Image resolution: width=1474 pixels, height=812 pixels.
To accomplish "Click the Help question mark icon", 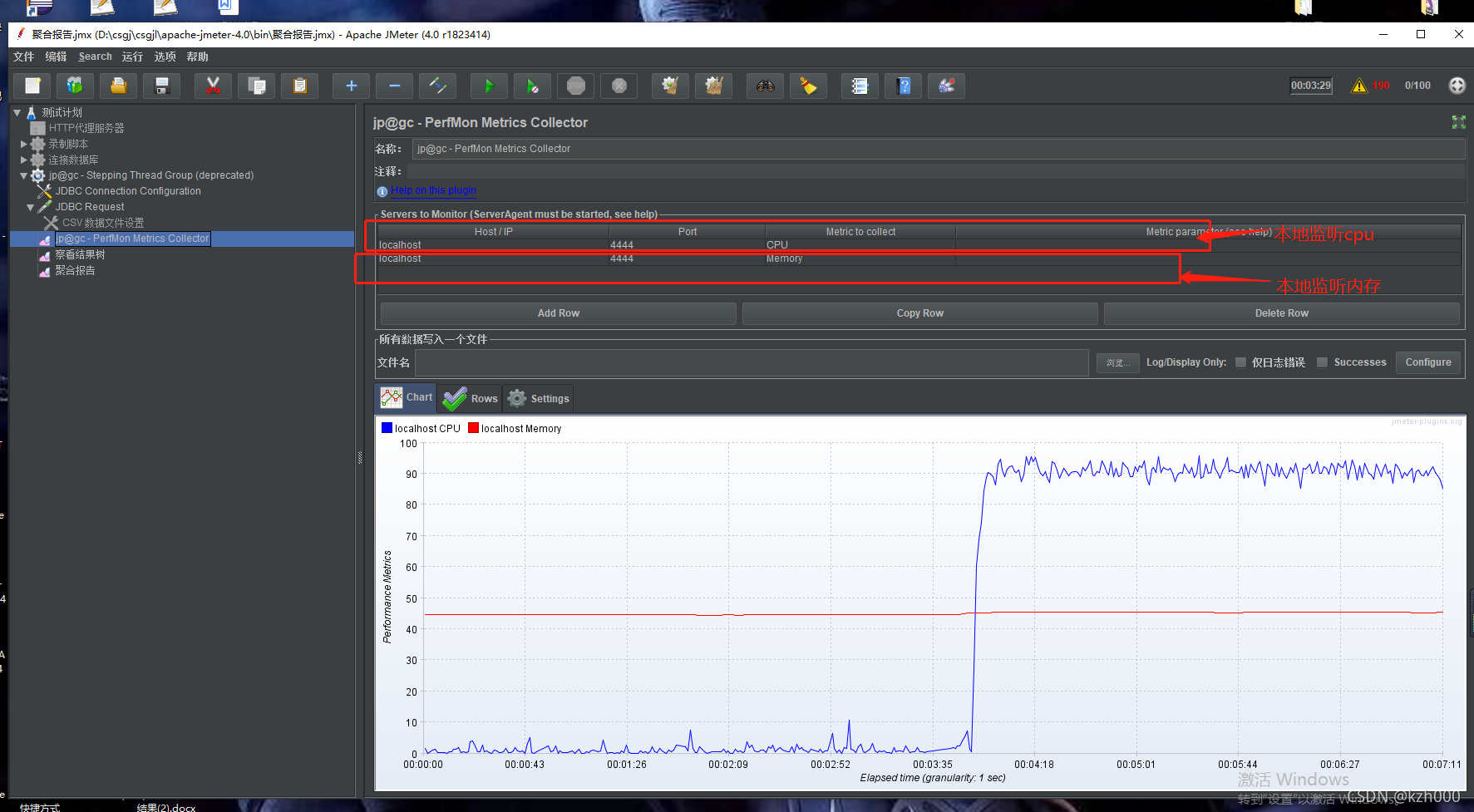I will (904, 86).
